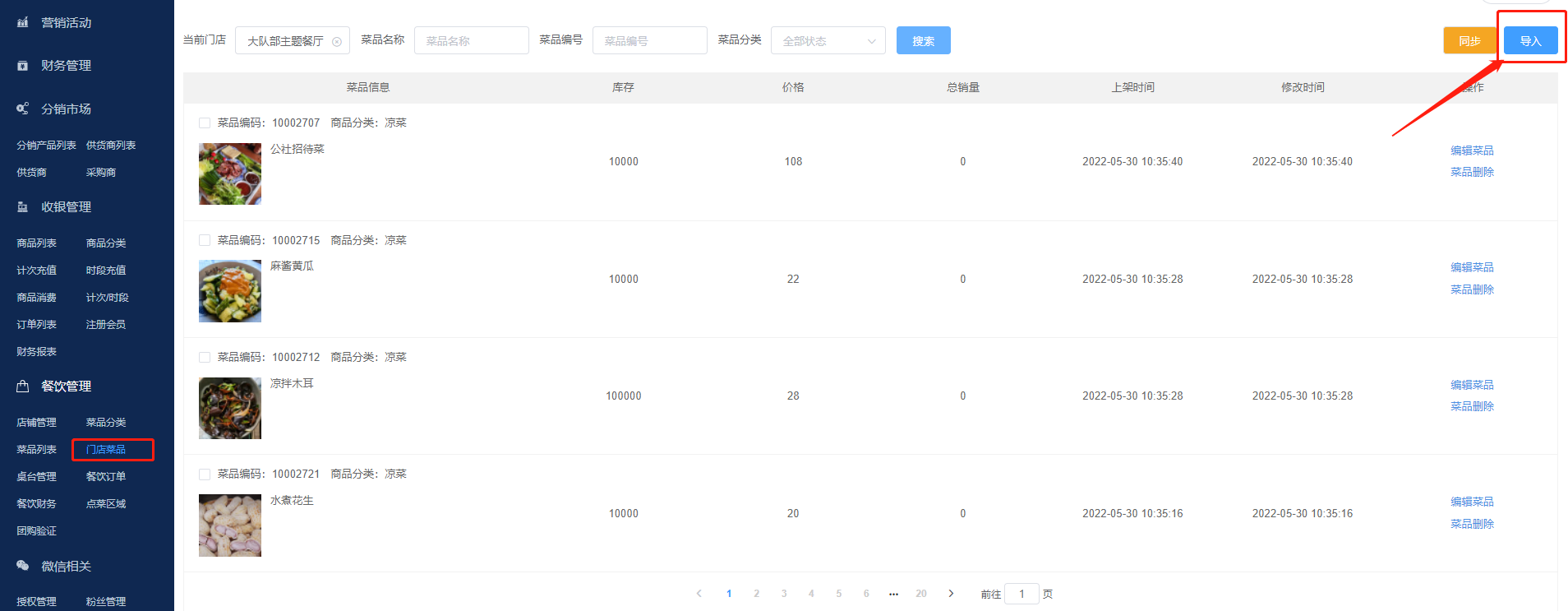Focus the 菜品名称 search input field

click(471, 41)
